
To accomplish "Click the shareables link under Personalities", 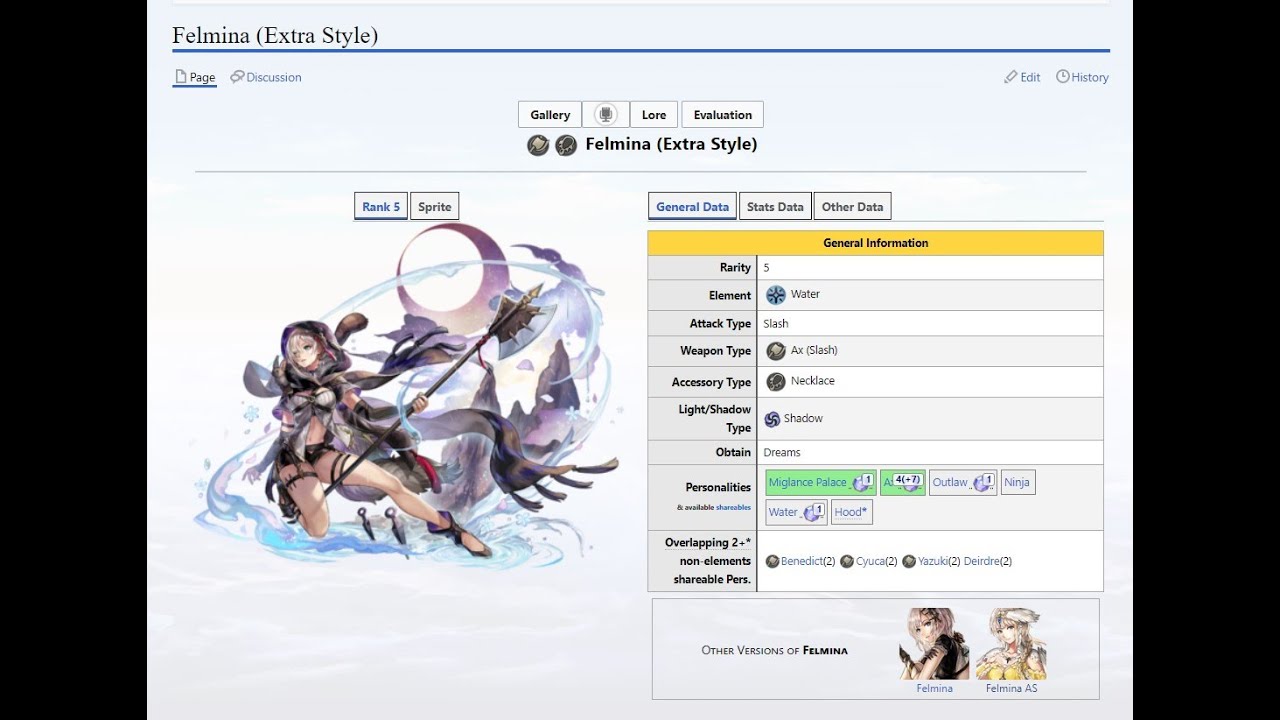I will 733,508.
